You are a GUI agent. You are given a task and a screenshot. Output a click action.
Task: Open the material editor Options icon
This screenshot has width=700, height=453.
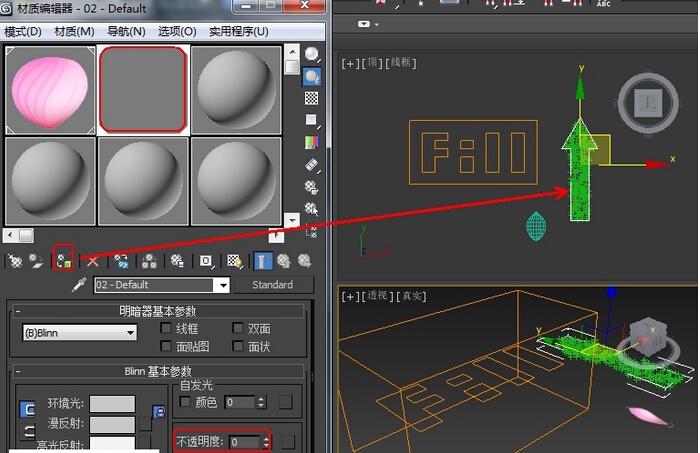311,187
